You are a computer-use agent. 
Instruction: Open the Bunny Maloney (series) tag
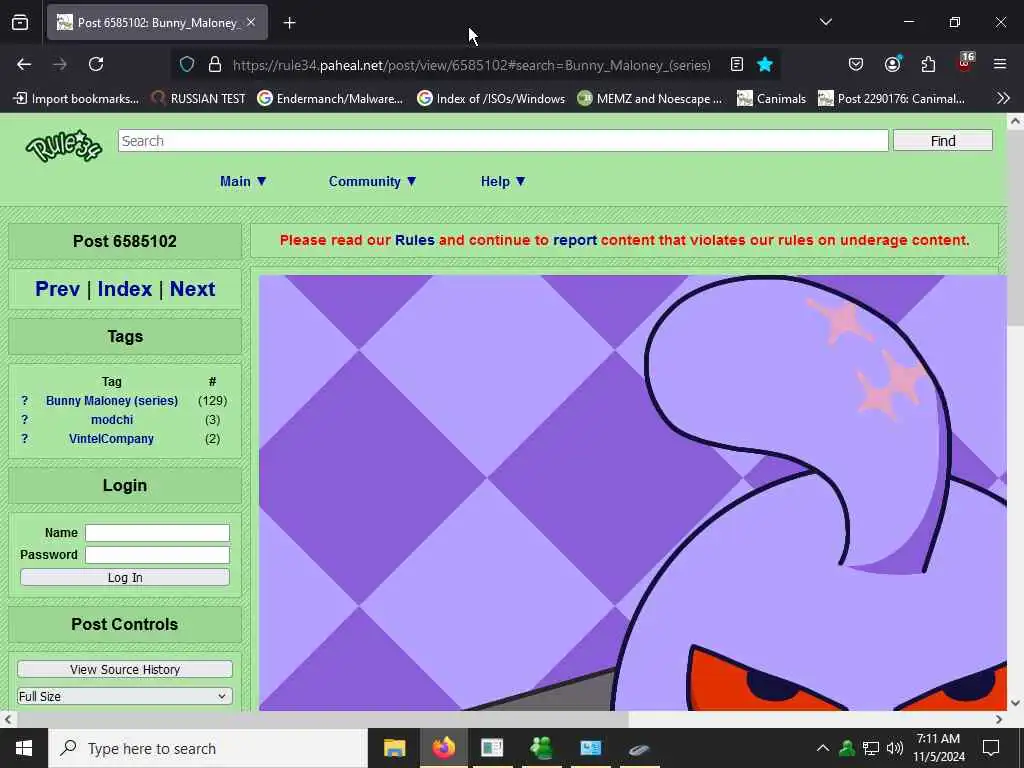click(112, 400)
